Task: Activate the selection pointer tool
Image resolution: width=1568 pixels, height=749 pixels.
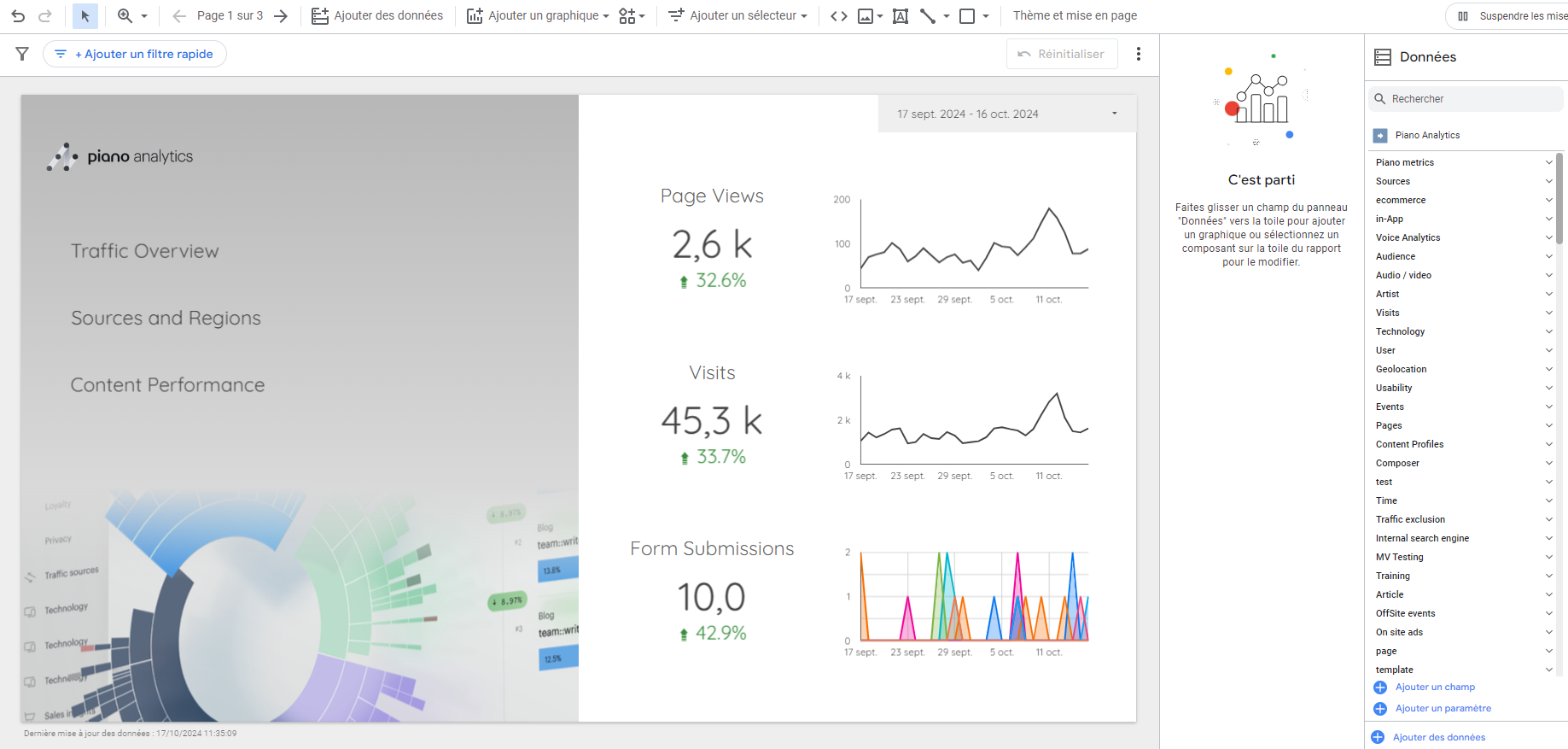Action: (x=85, y=15)
